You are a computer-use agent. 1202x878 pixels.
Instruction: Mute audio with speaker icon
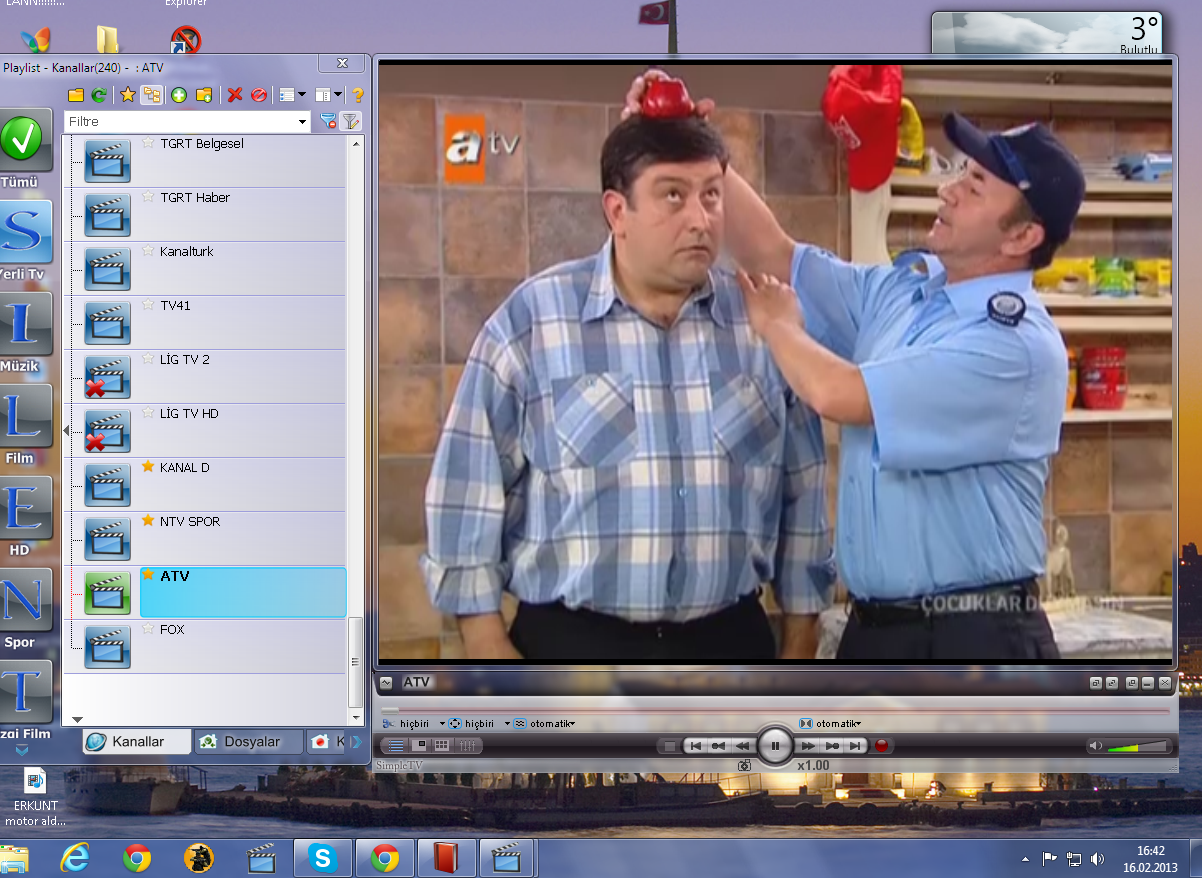pyautogui.click(x=1095, y=746)
